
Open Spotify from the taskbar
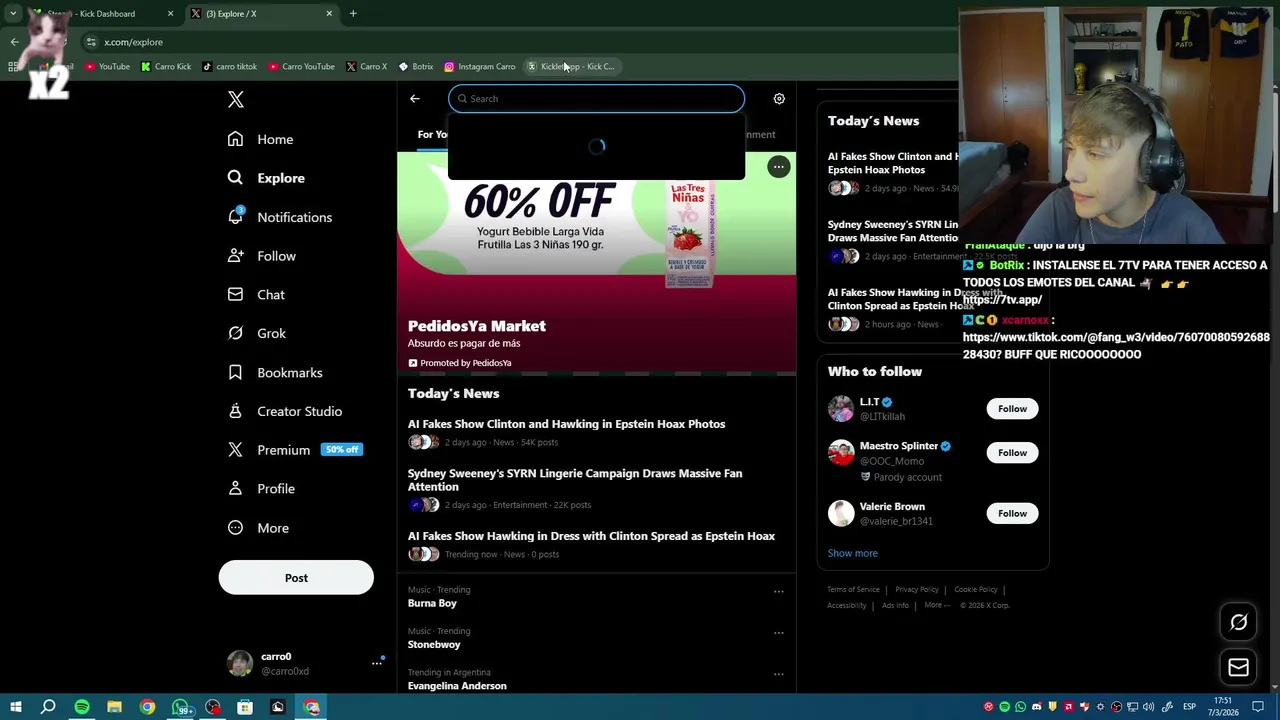(x=82, y=707)
